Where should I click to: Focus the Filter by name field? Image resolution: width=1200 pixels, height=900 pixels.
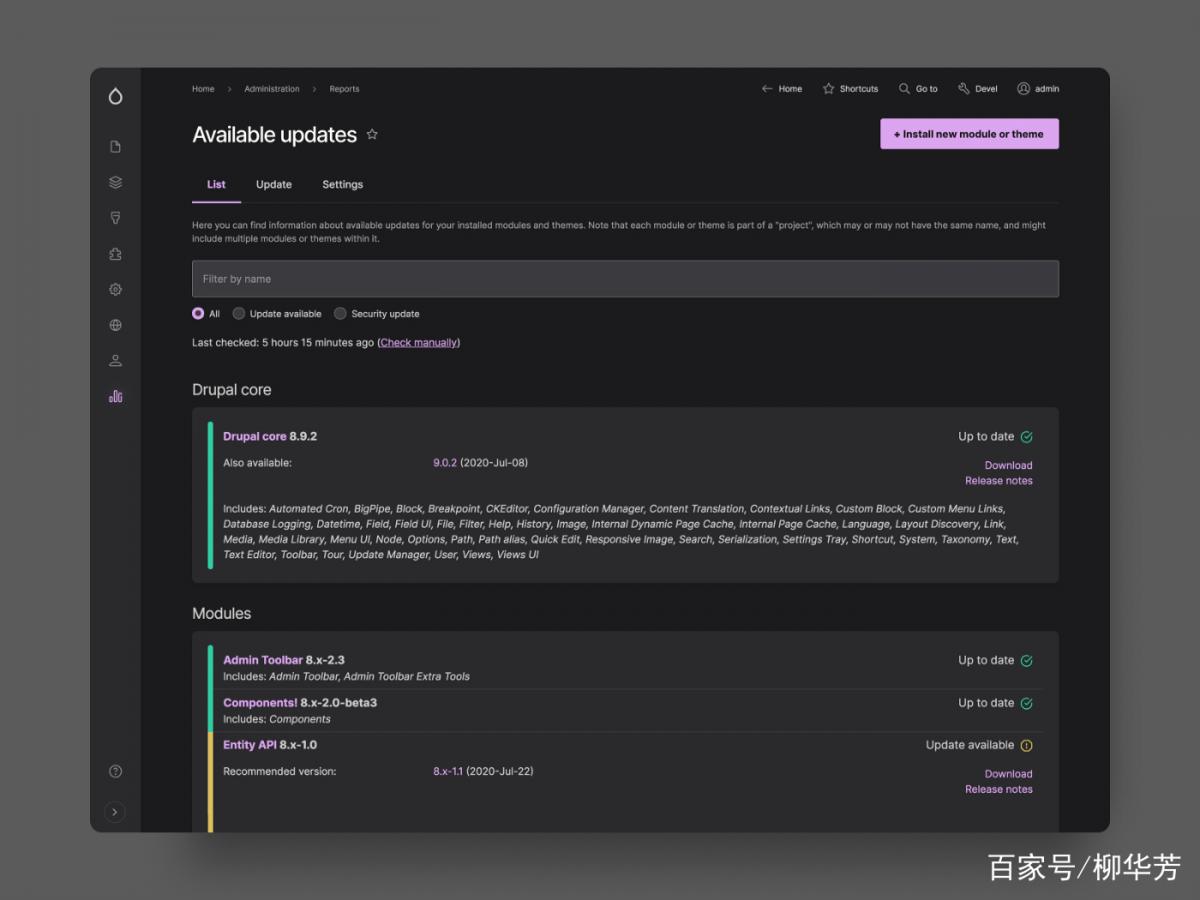click(x=625, y=279)
